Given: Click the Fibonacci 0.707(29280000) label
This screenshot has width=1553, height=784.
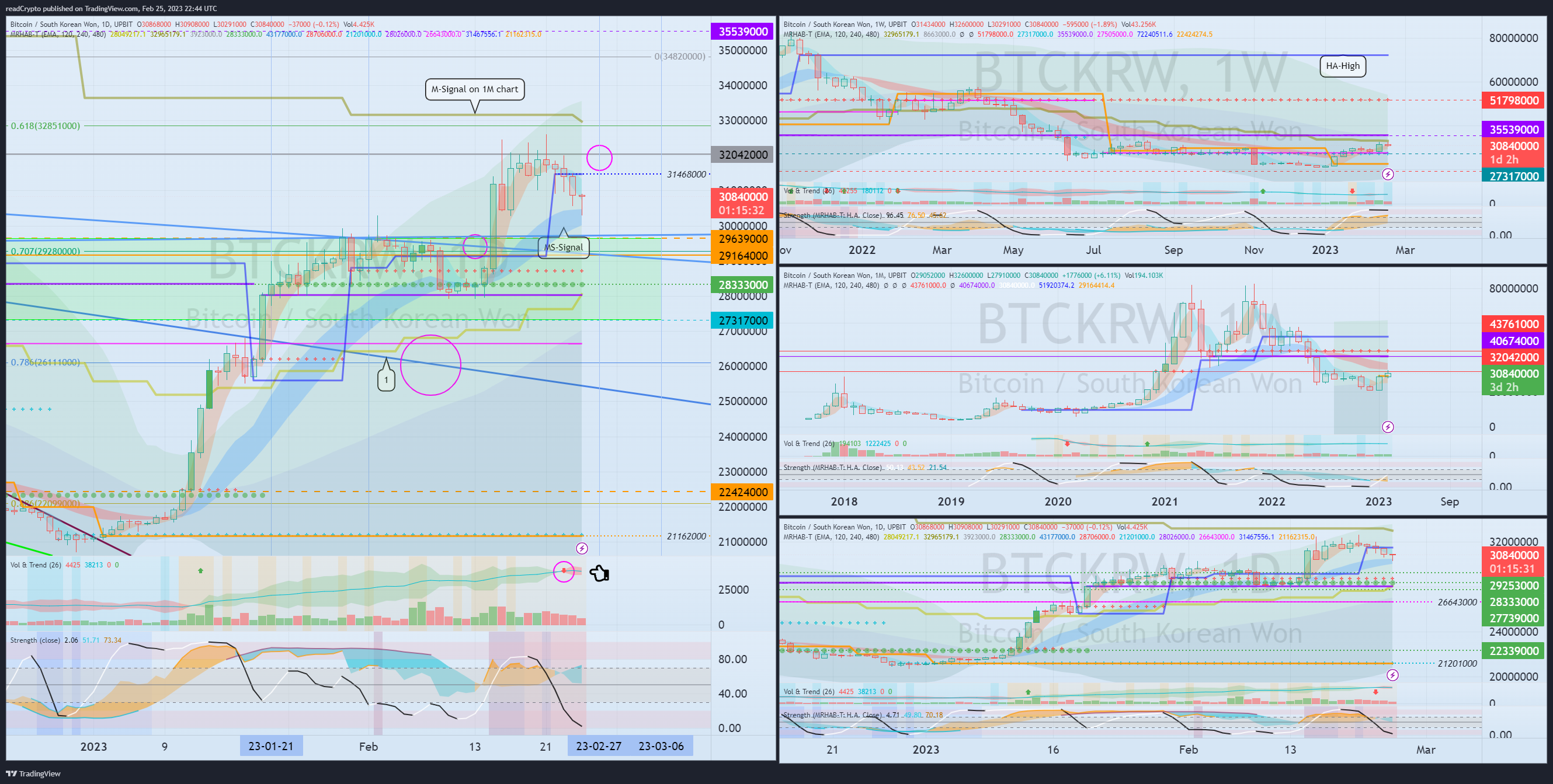Looking at the screenshot, I should (x=45, y=251).
